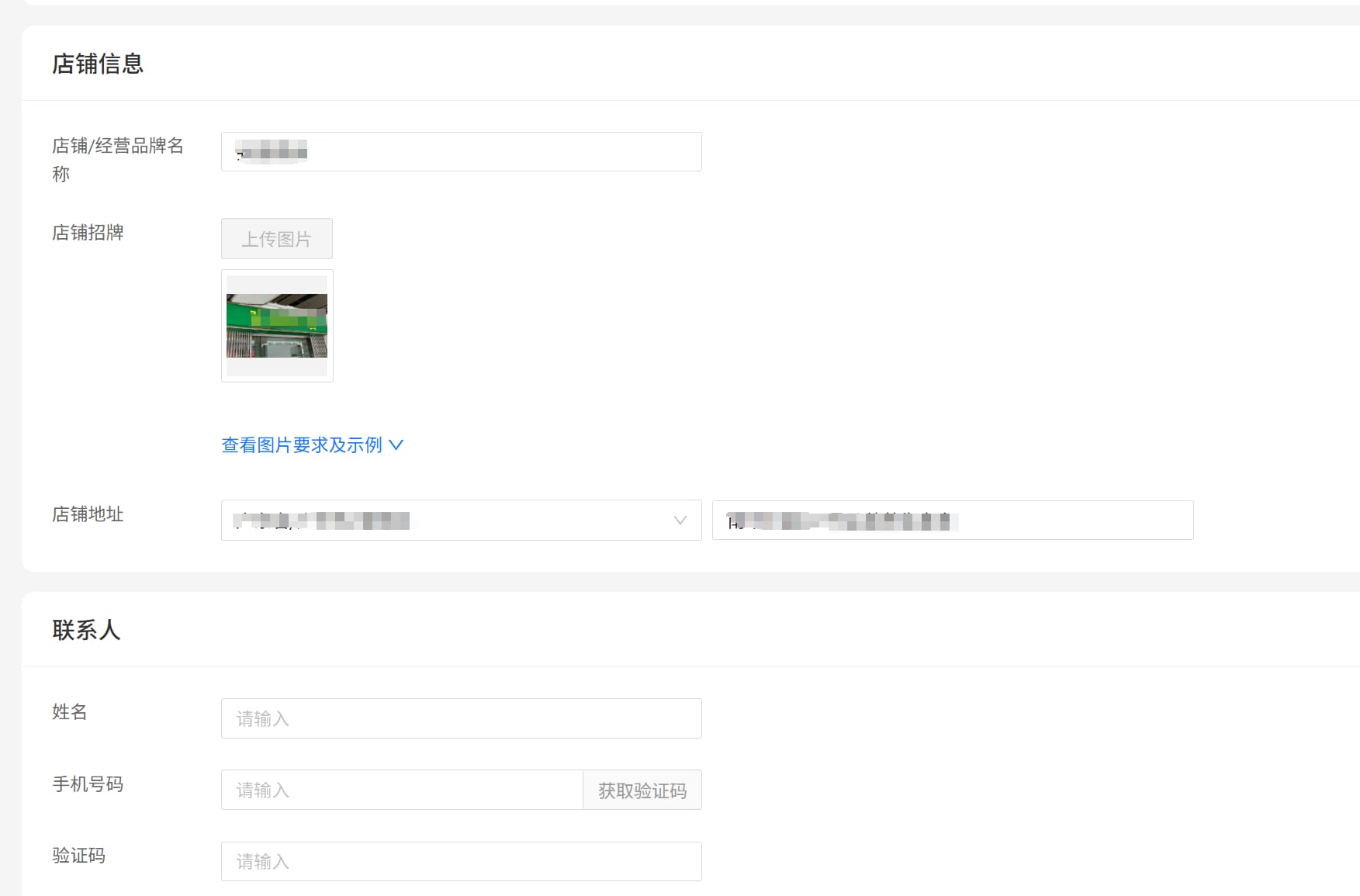This screenshot has width=1360, height=896.
Task: Click the arrow icon in the address dropdown
Action: tap(680, 521)
